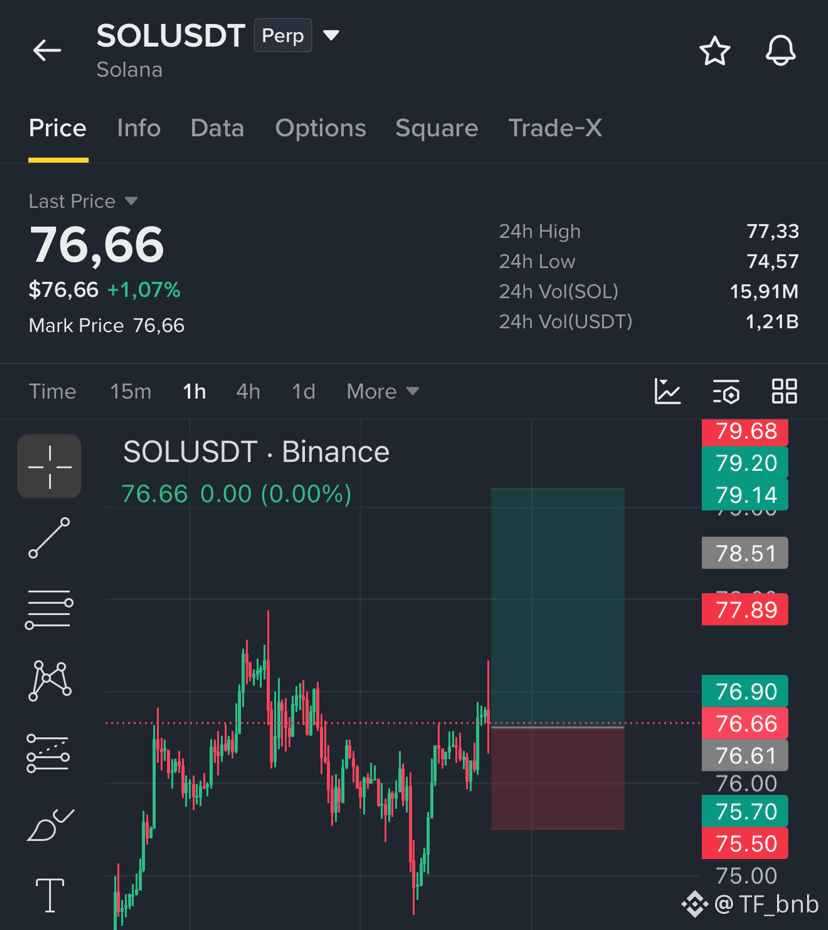828x930 pixels.
Task: Click the 77.89 red price label
Action: click(745, 609)
